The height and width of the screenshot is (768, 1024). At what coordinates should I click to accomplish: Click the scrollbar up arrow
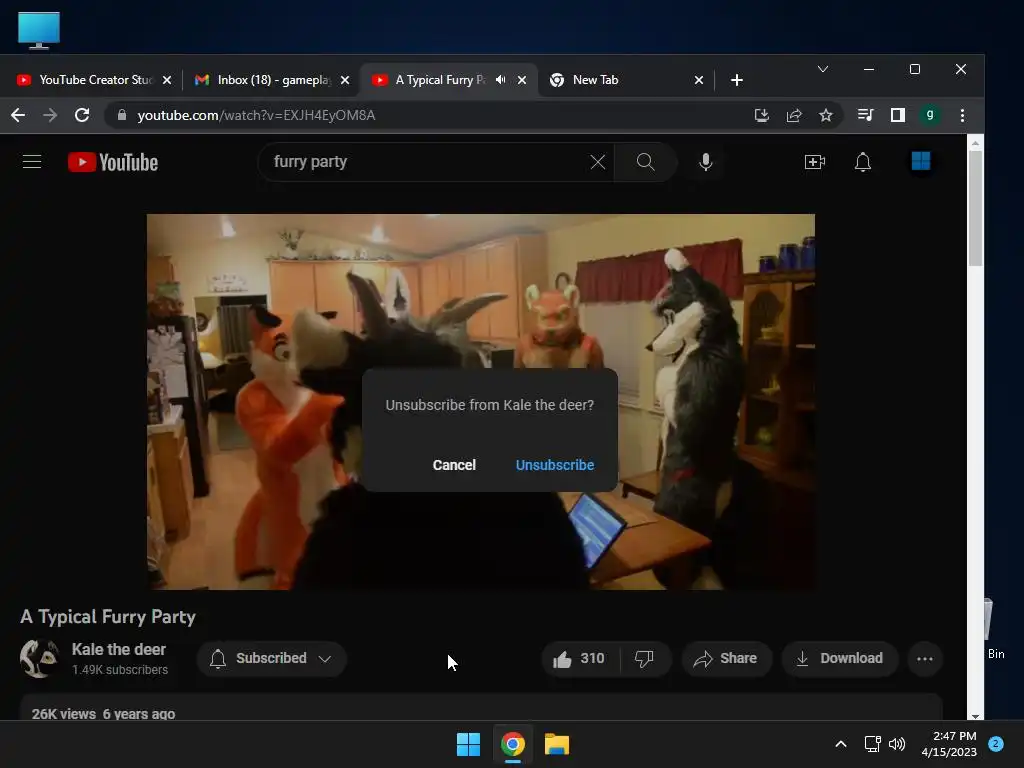click(x=975, y=142)
